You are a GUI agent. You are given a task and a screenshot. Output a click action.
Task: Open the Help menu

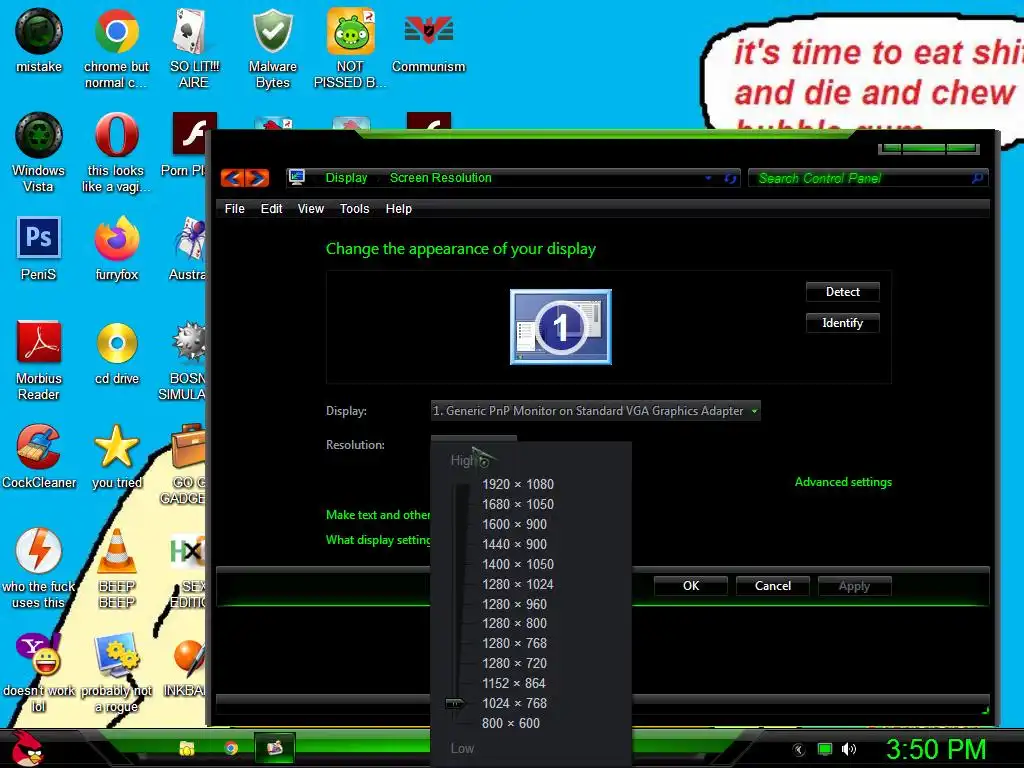398,209
